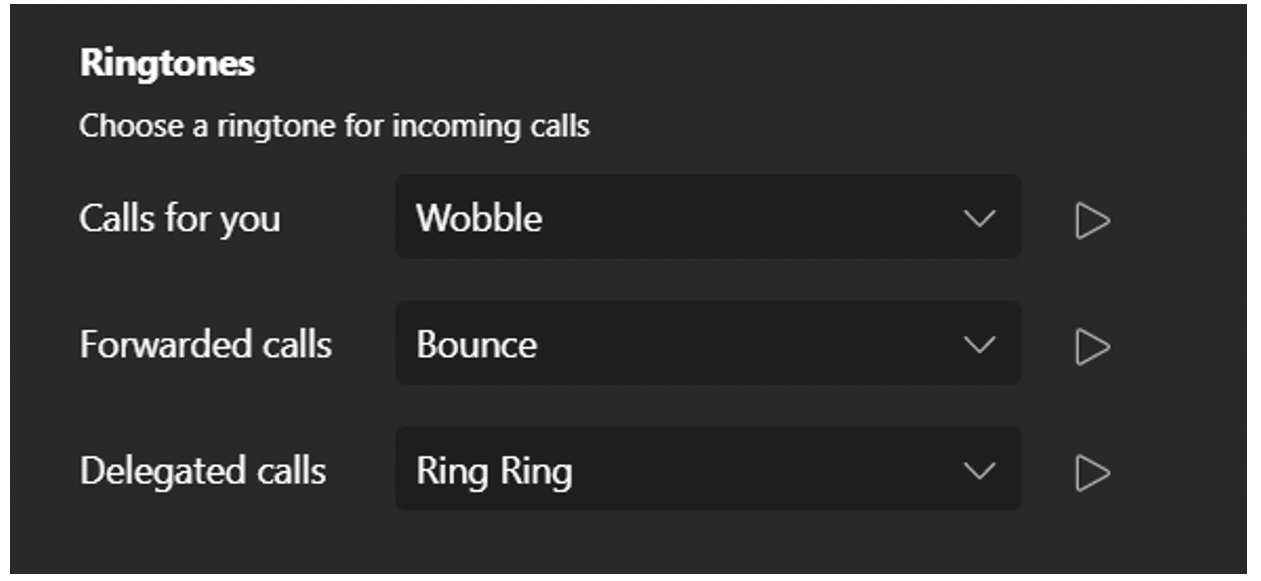Click the Ringtones section heading
This screenshot has height=581, width=1261.
167,63
